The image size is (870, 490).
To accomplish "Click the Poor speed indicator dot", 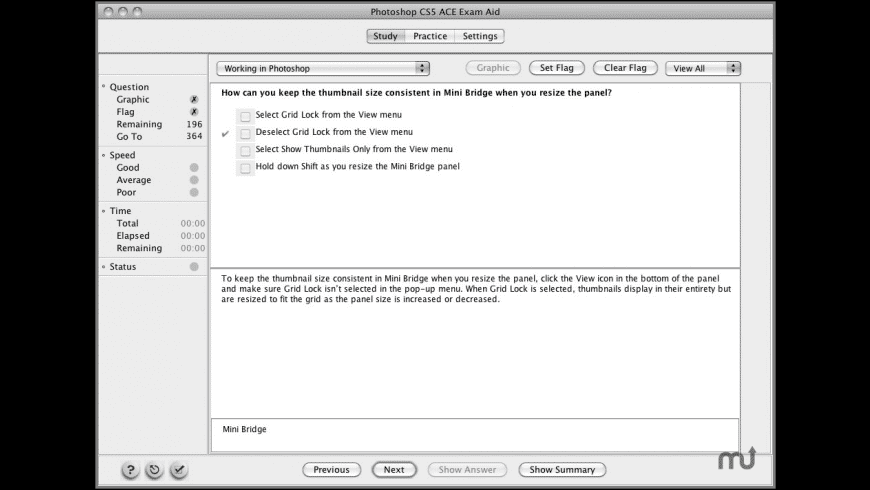I will click(194, 193).
